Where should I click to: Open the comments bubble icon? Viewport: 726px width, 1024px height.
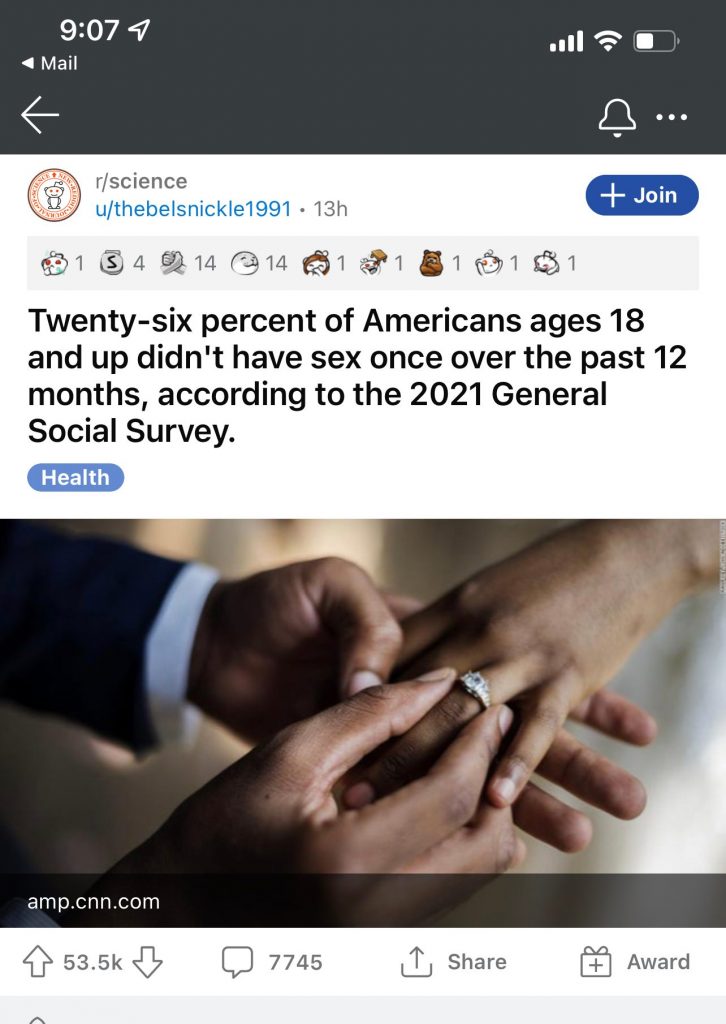[x=237, y=962]
